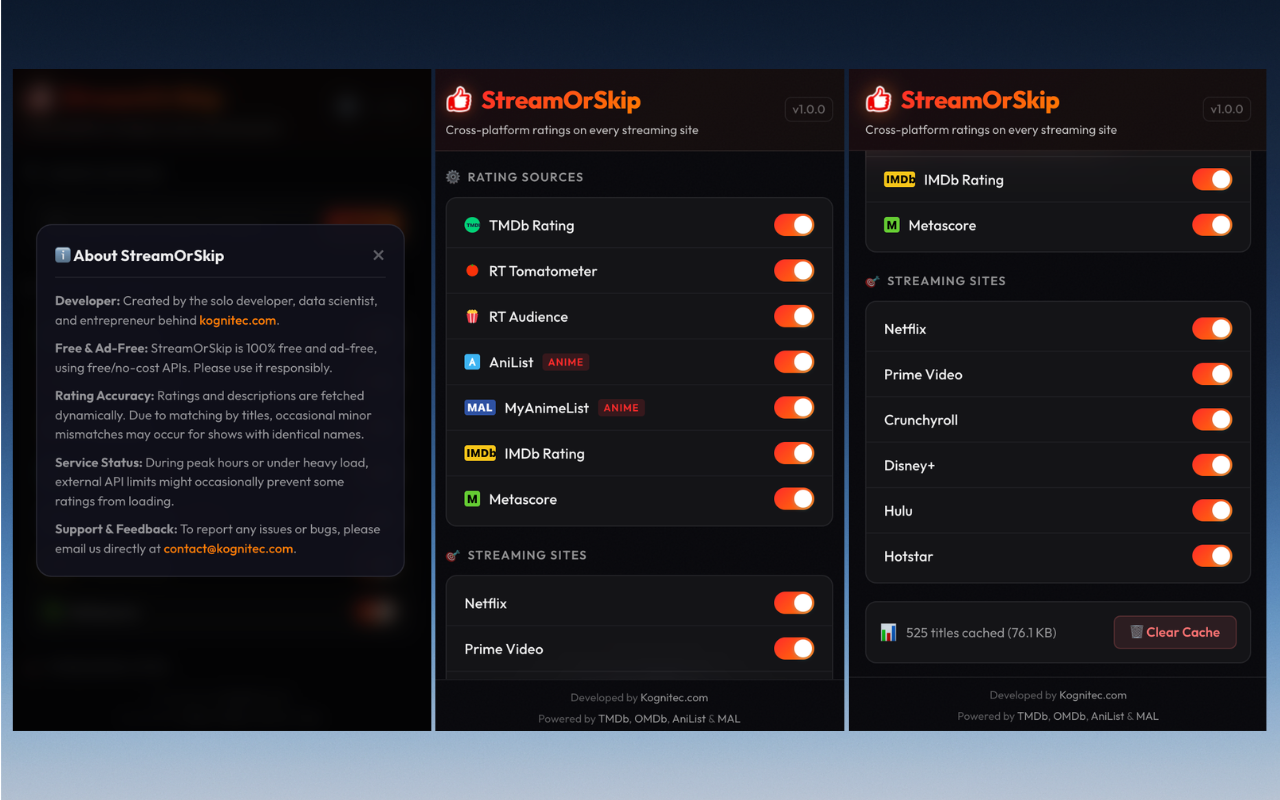Disable the Crunchyroll switch
Viewport: 1280px width, 800px height.
point(1212,420)
